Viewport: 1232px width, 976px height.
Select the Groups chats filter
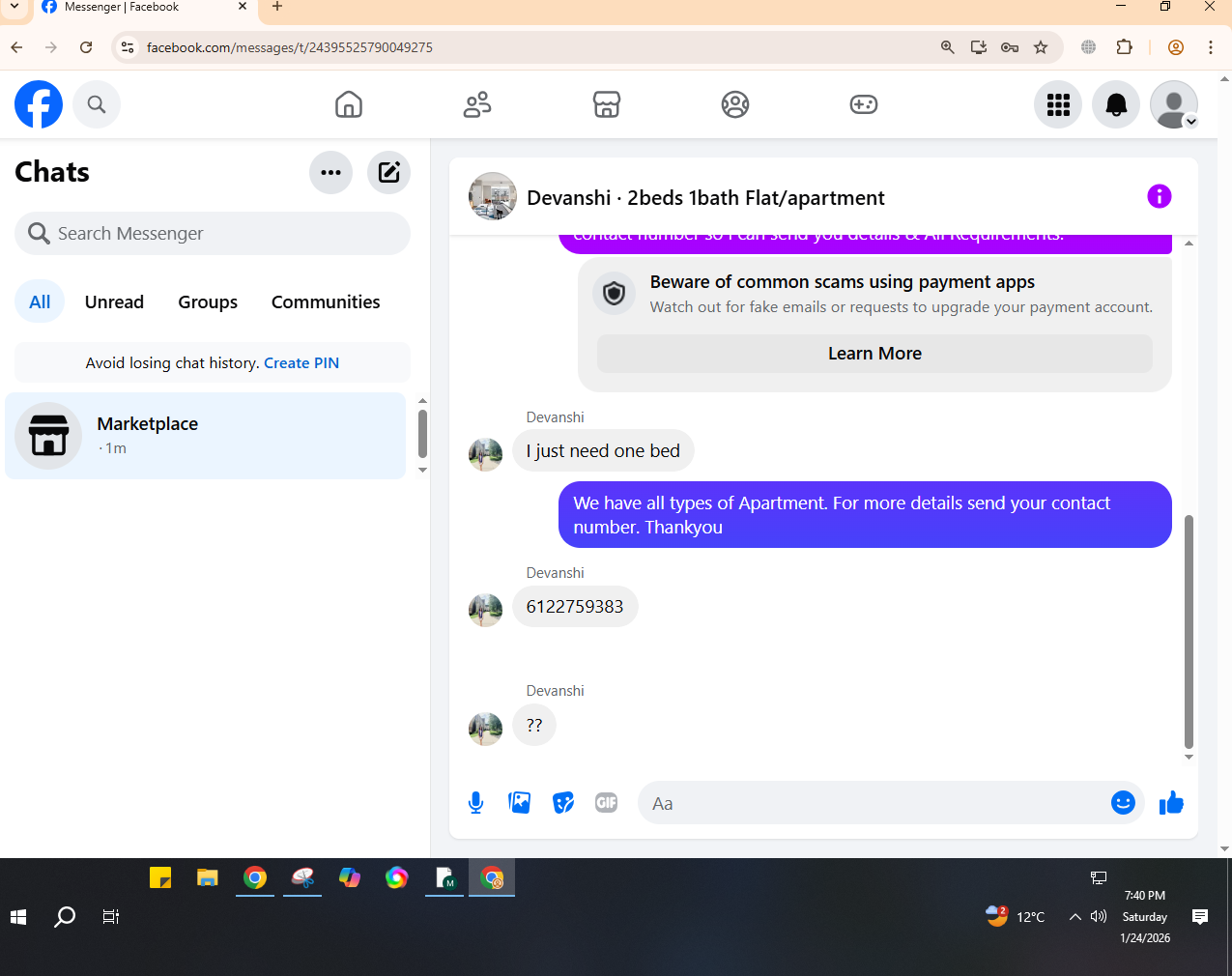point(208,302)
